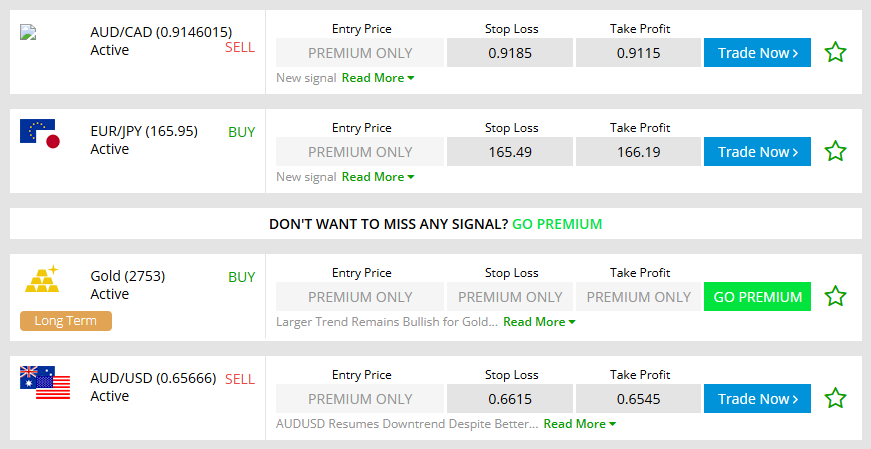Mark AUD/USD signal with star icon

835,398
